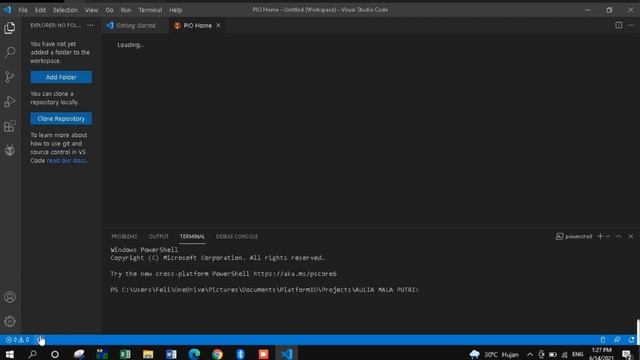Viewport: 640px width, 360px height.
Task: Open the Go menu
Action: [x=109, y=10]
